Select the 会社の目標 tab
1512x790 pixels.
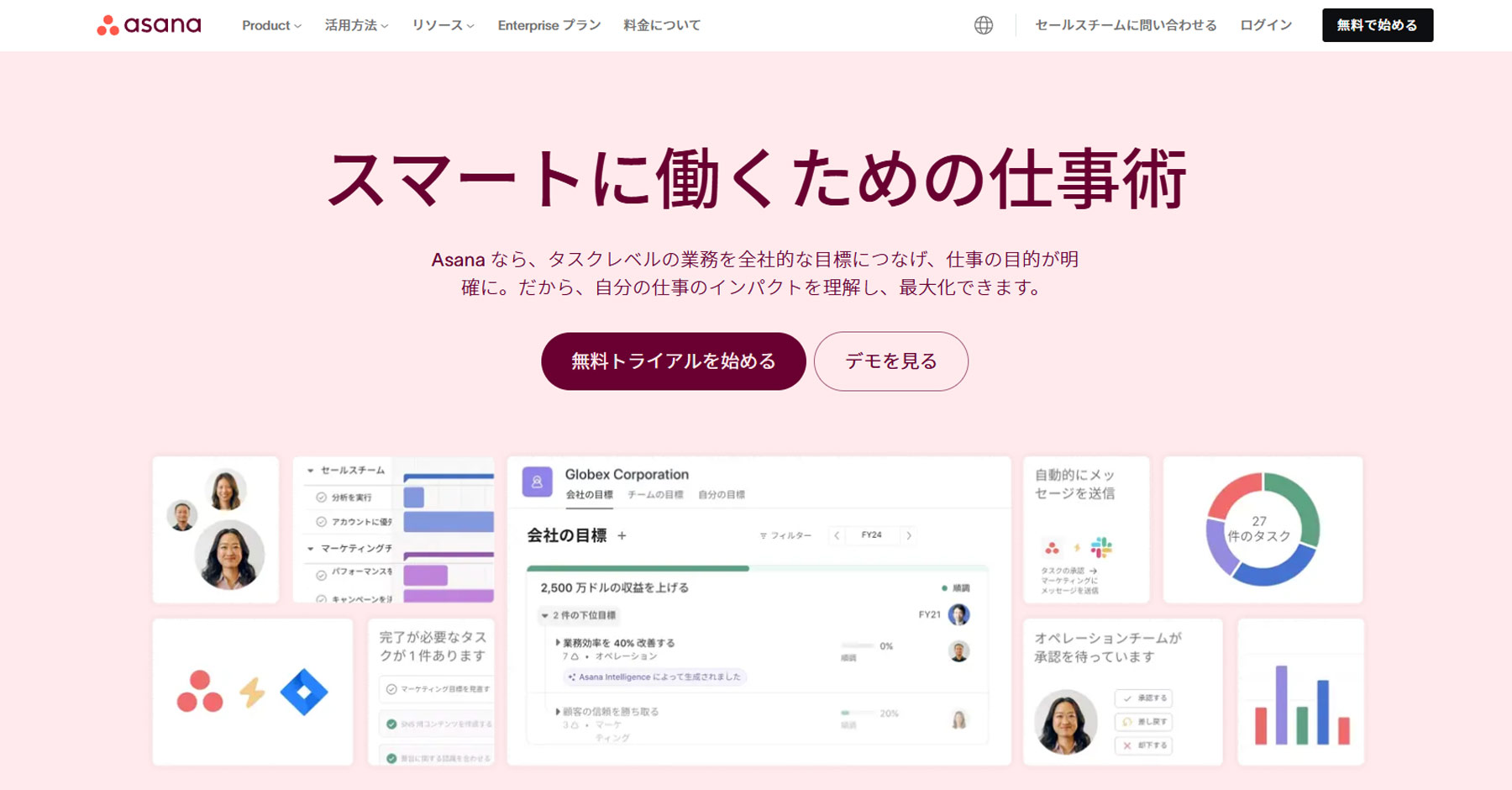coord(589,495)
